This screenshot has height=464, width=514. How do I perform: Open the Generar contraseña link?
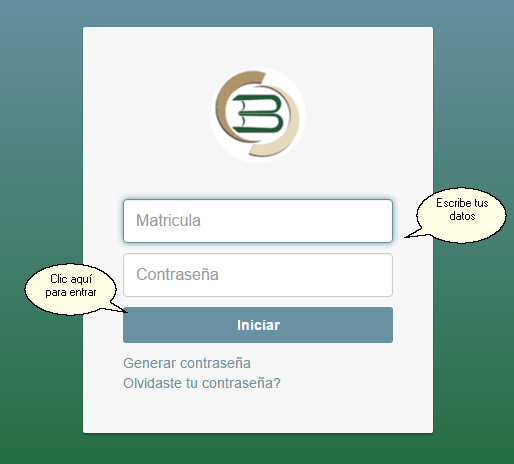tap(187, 363)
